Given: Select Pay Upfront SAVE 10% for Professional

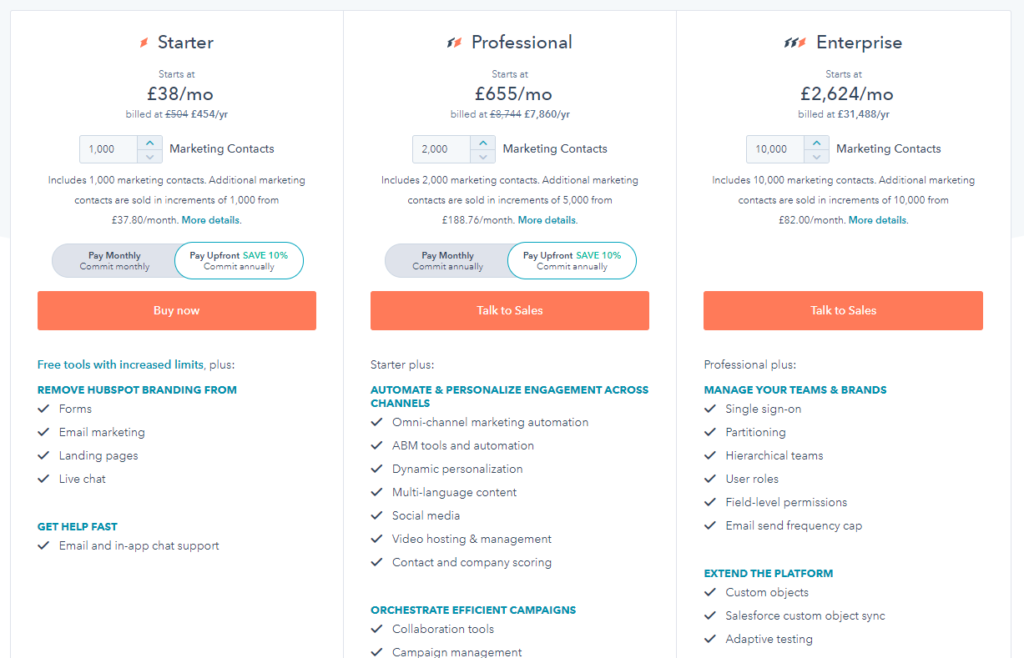Looking at the screenshot, I should 572,260.
